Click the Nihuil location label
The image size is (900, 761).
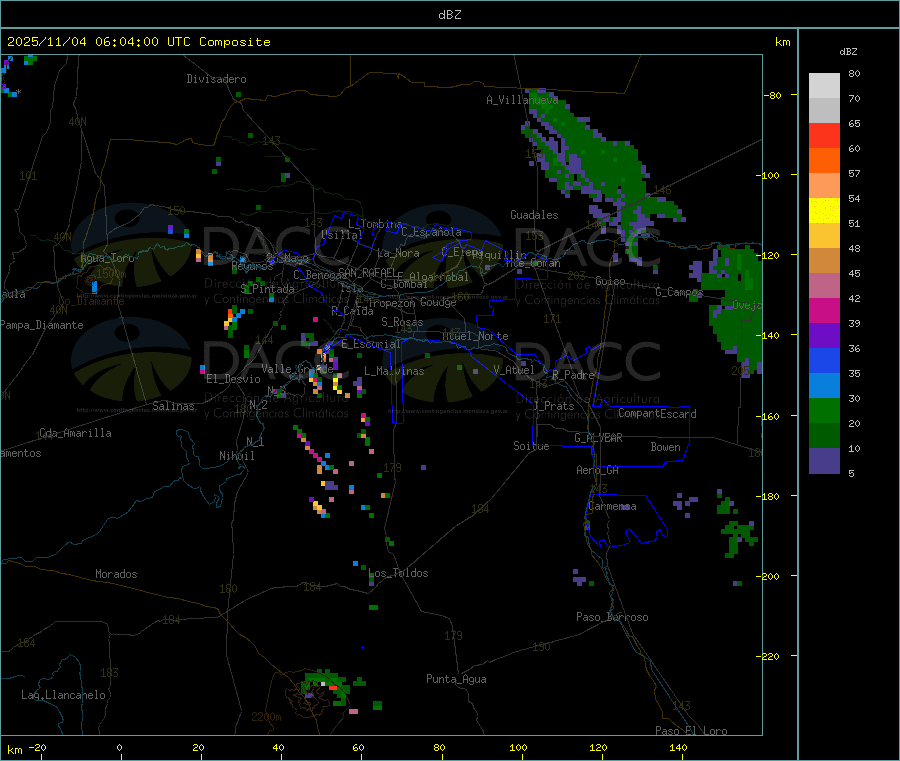pyautogui.click(x=237, y=456)
